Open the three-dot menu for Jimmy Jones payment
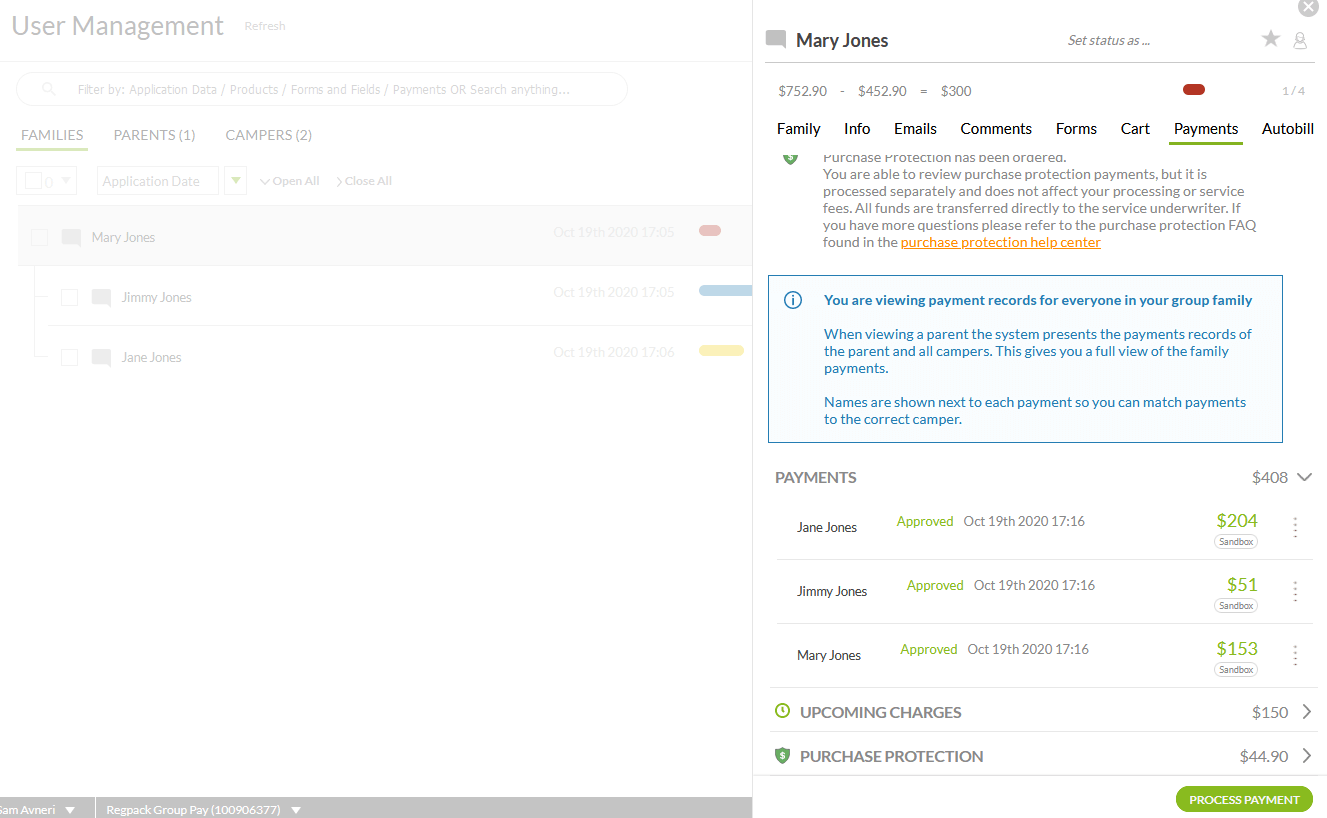Screen dimensions: 1327x818 [x=1295, y=591]
